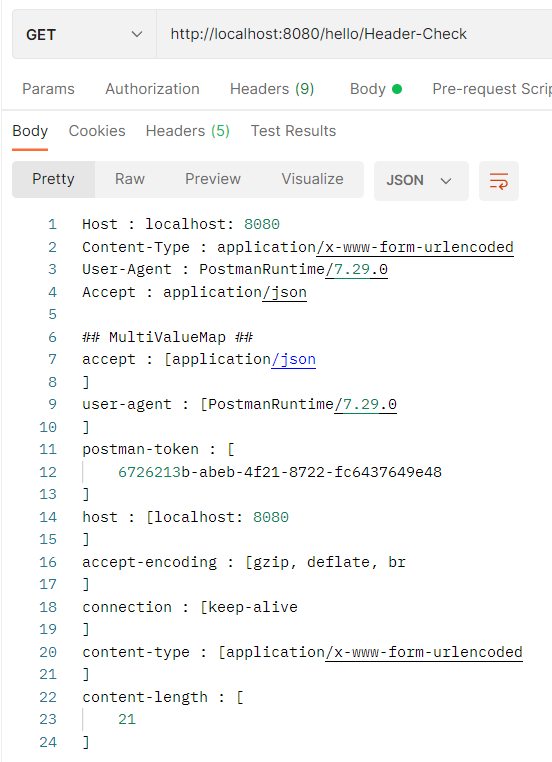The image size is (552, 762).
Task: Select the Pretty view button
Action: (53, 179)
